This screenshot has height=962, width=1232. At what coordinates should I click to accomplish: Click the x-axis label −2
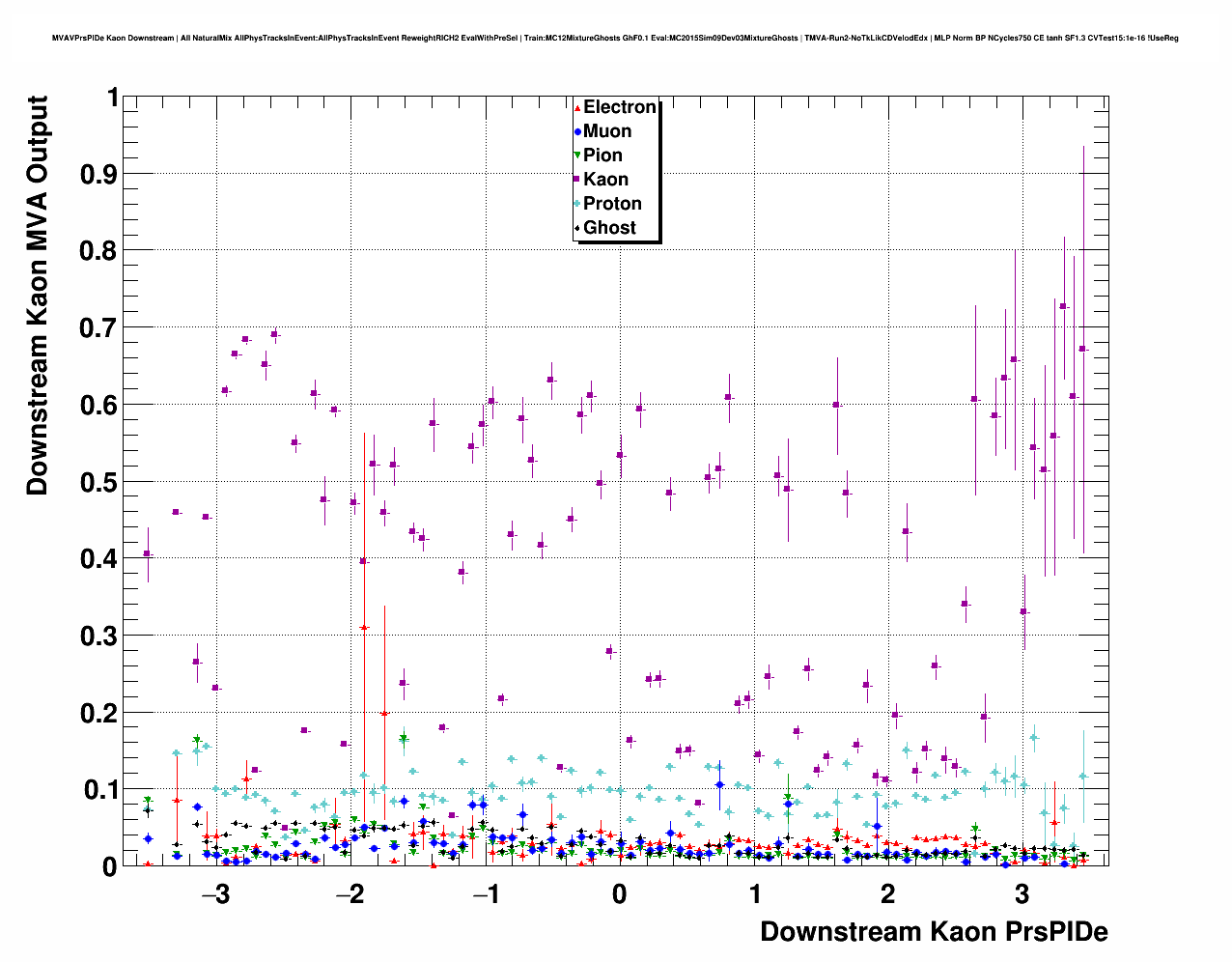(x=349, y=891)
